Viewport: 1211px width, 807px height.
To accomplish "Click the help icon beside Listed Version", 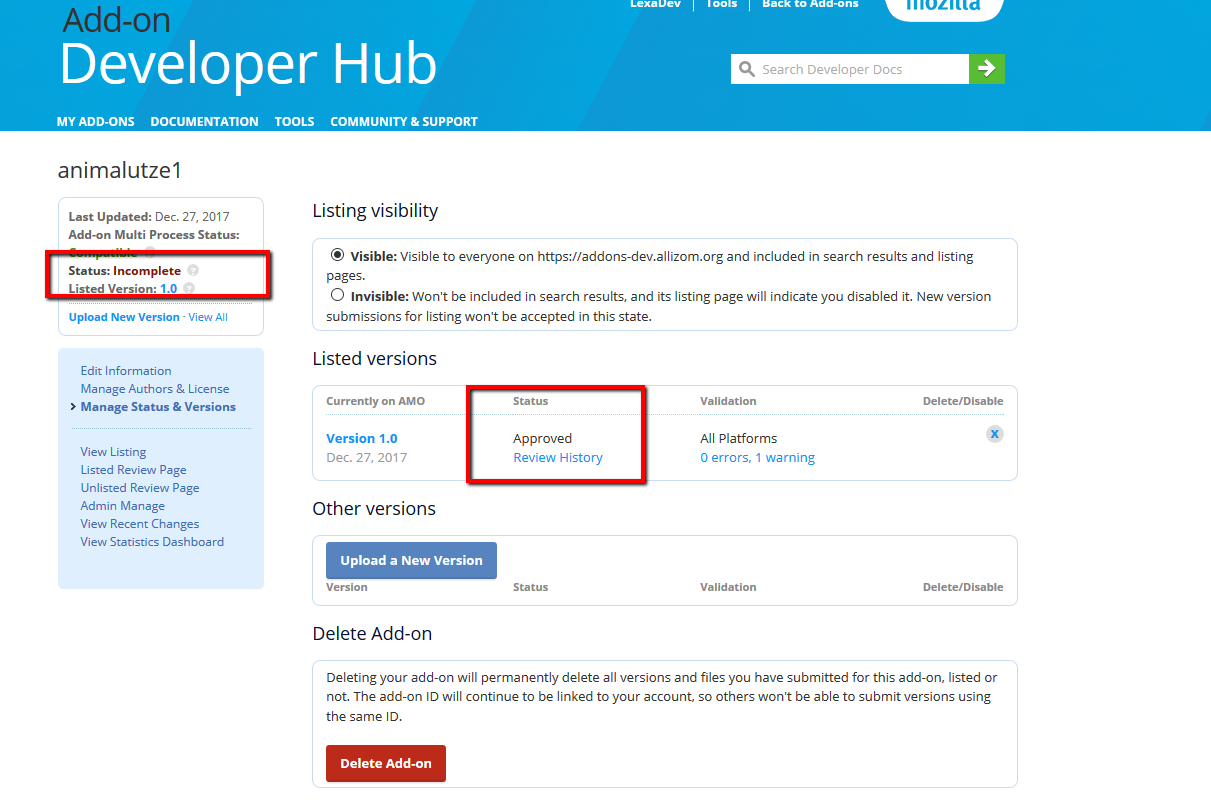I will point(188,288).
